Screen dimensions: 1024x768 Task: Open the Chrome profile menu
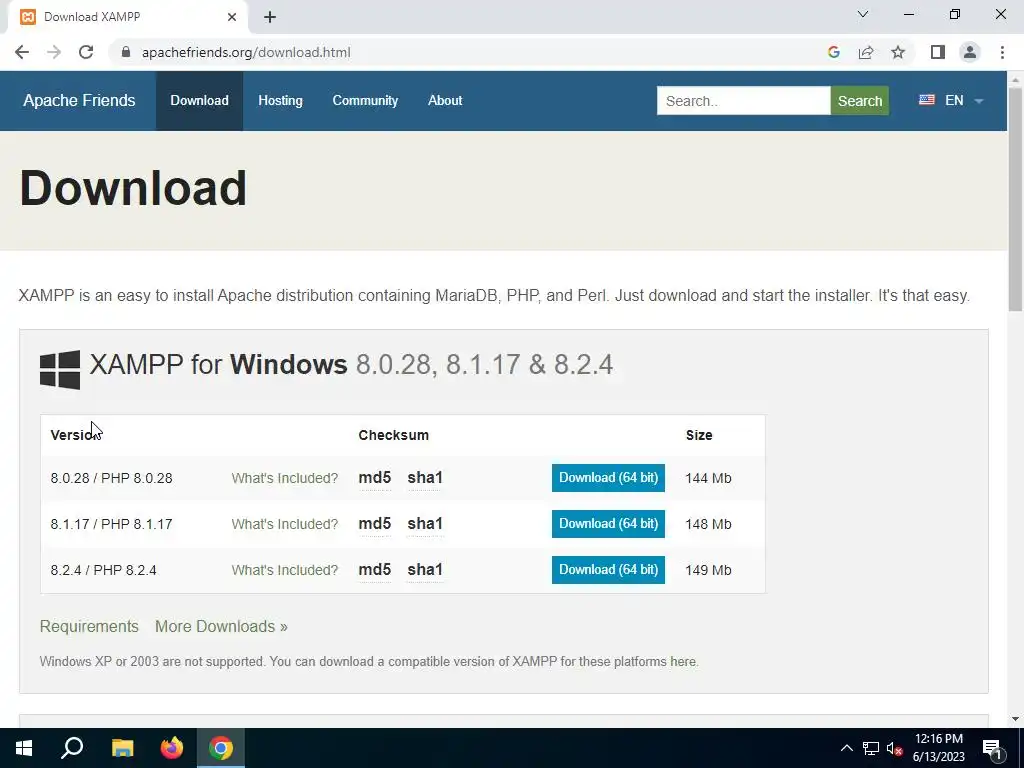tap(970, 52)
